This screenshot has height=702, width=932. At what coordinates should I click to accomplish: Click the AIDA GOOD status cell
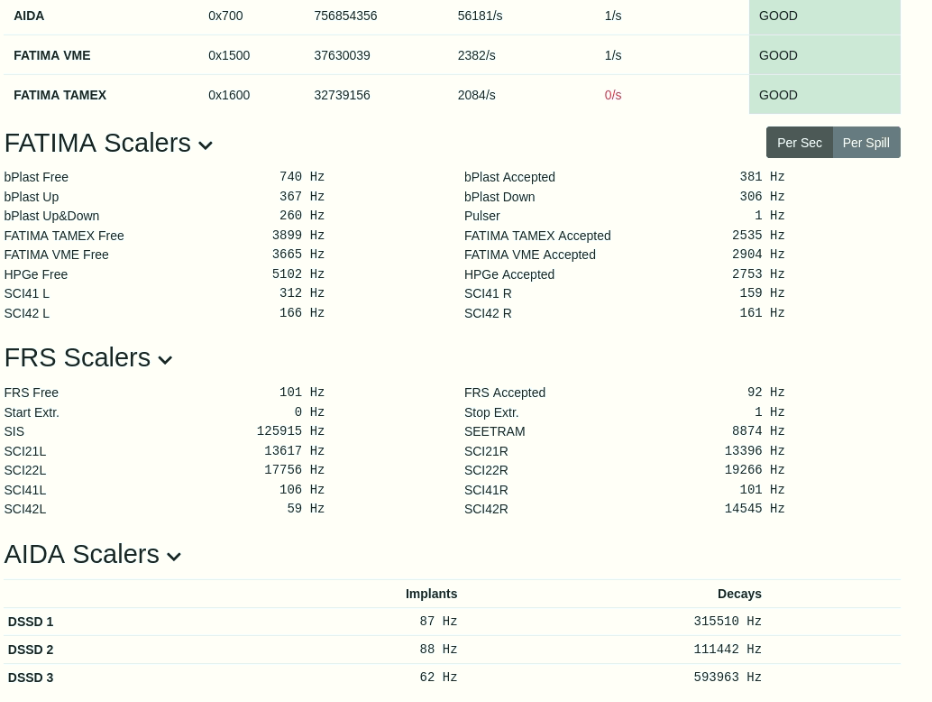click(x=824, y=16)
